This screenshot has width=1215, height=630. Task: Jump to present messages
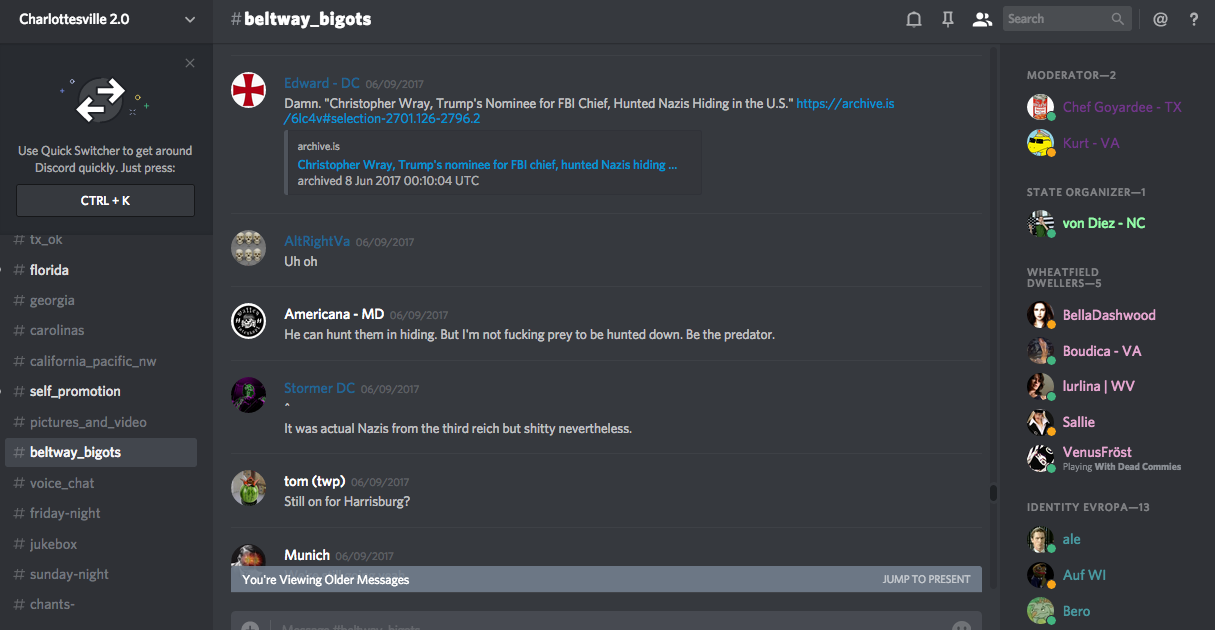(926, 579)
